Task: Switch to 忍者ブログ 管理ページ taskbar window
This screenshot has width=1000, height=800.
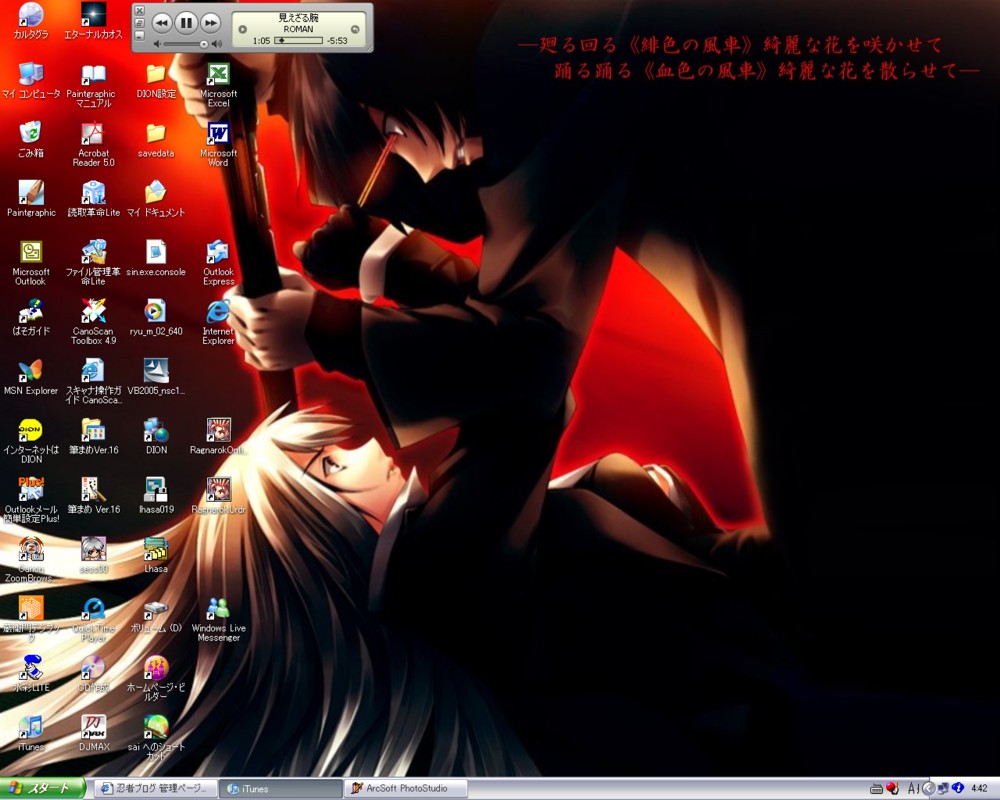Action: point(156,789)
